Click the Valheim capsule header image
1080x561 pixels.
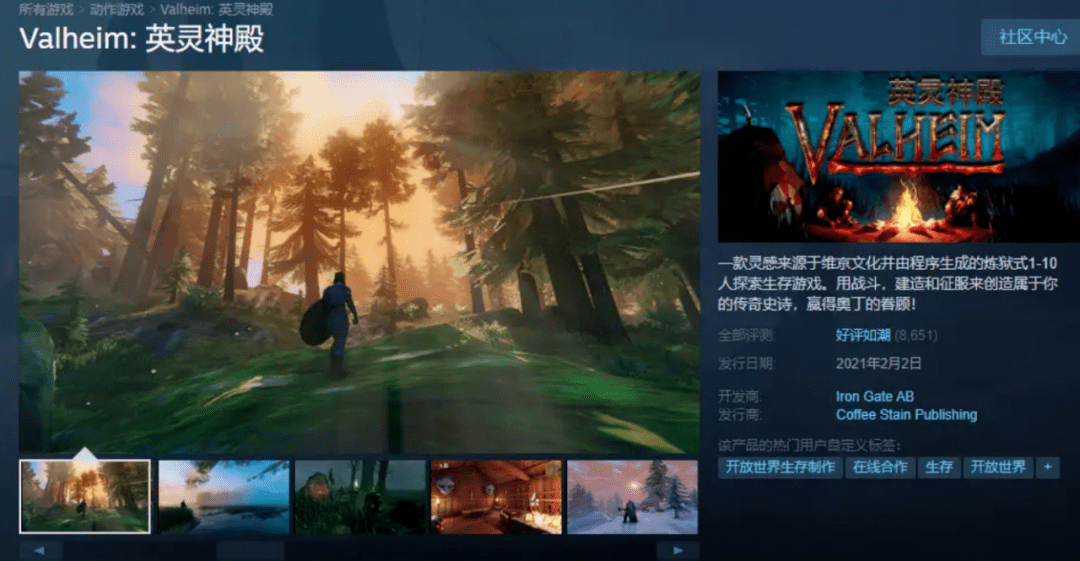(899, 156)
